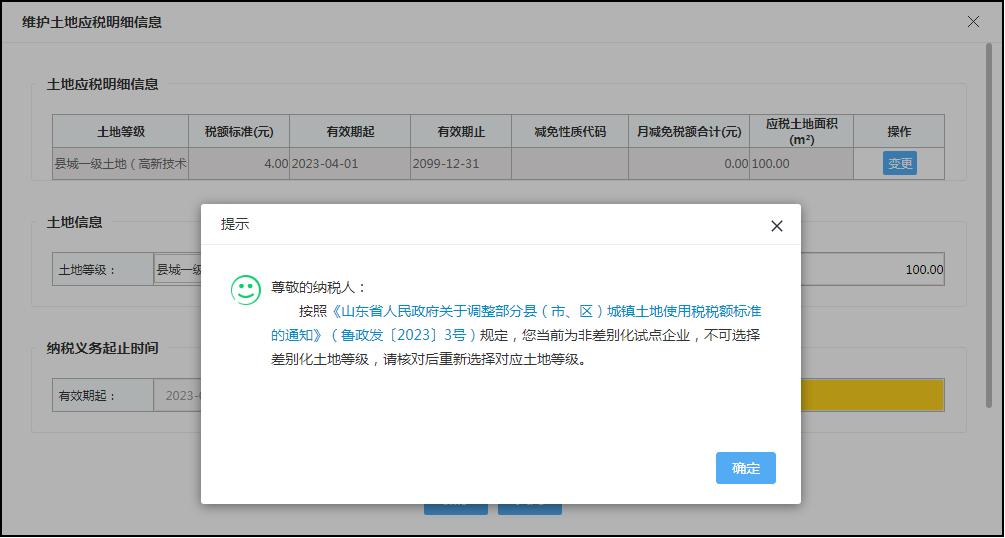
Task: Click the 4.00 tax rate cell
Action: (239, 164)
